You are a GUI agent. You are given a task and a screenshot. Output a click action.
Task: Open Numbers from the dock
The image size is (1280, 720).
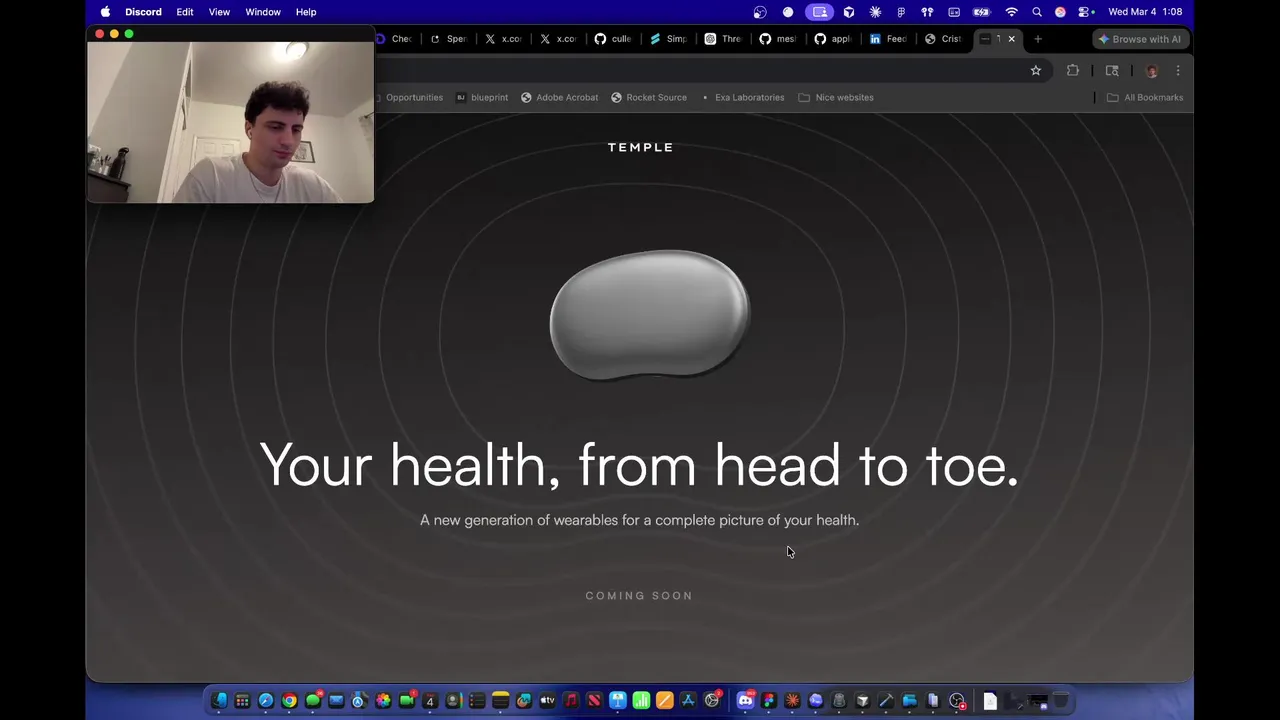[x=641, y=701]
